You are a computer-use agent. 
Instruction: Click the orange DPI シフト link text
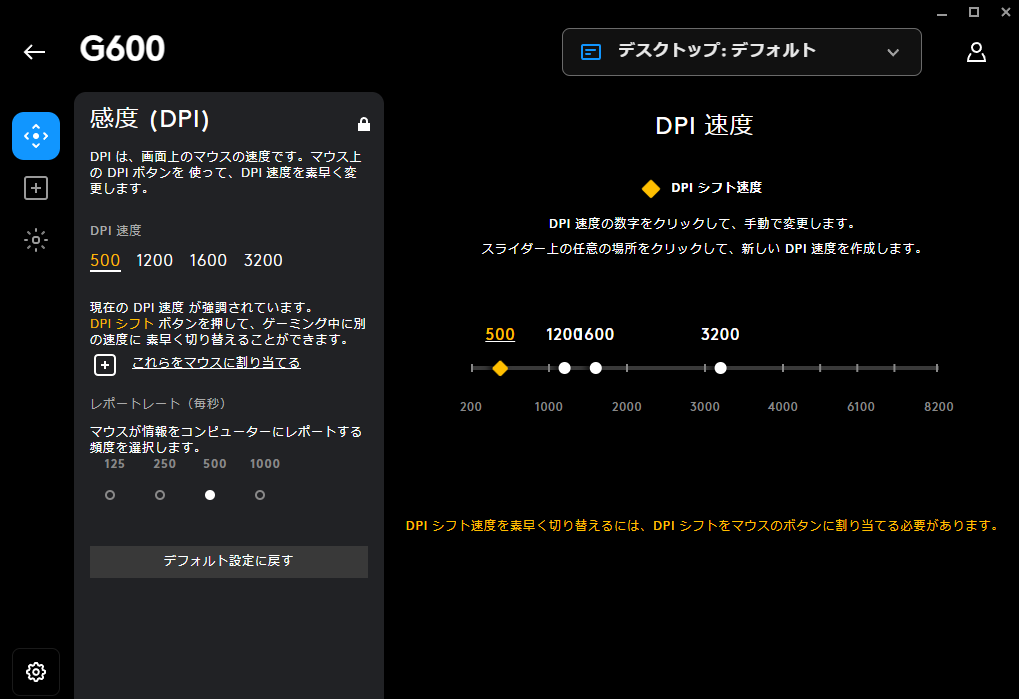point(122,324)
